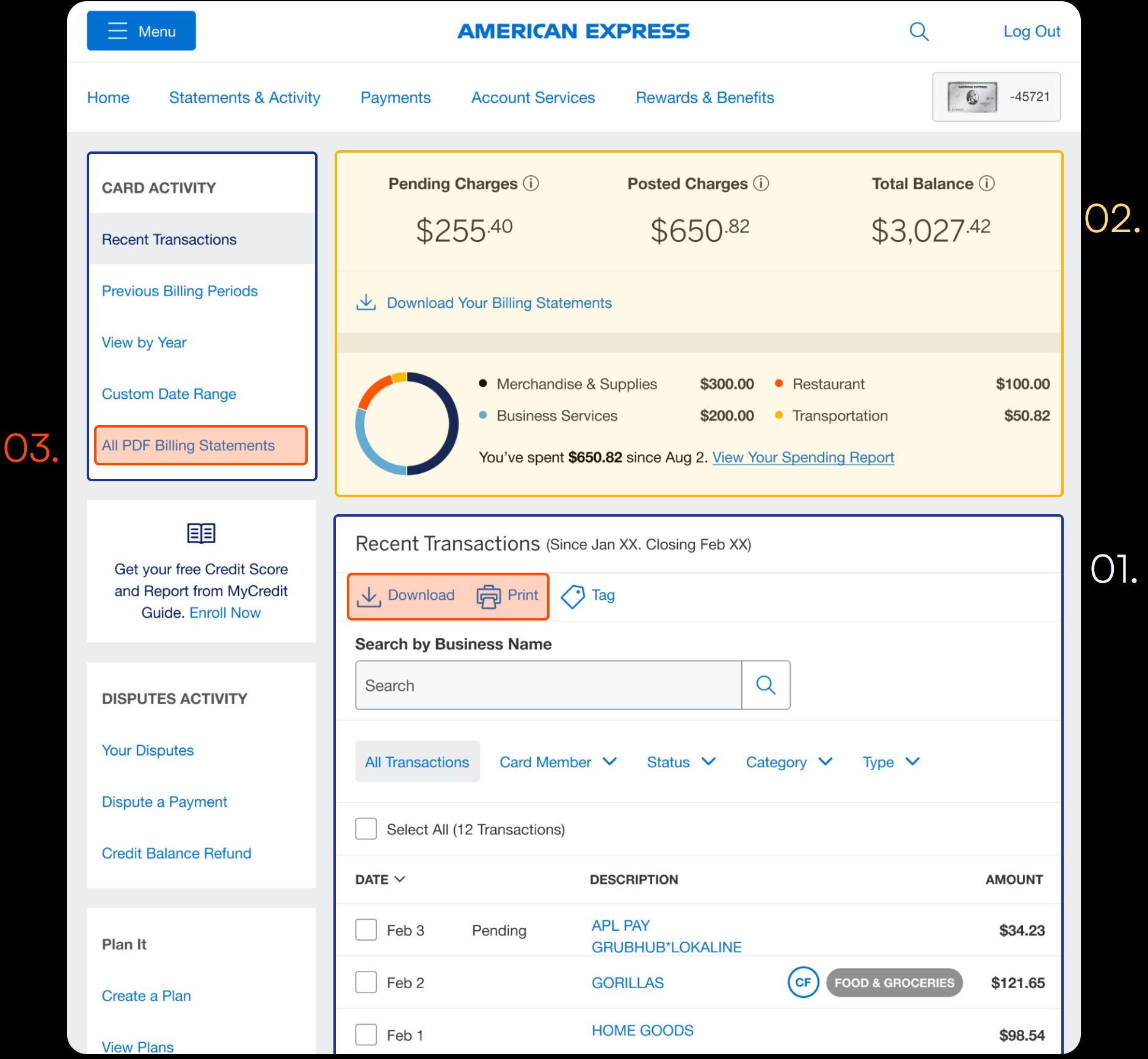Check the Feb 3 transaction checkbox

click(366, 930)
